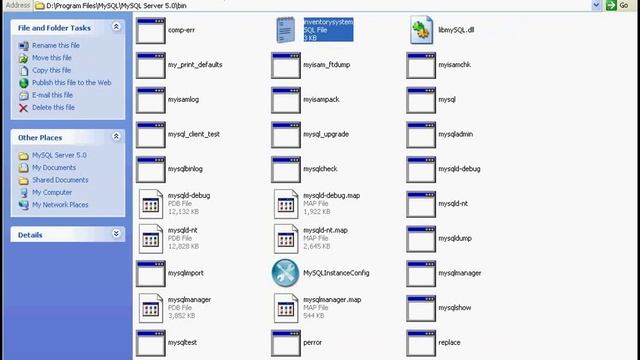
Task: Open the Address bar dropdown arrow
Action: tap(596, 5)
